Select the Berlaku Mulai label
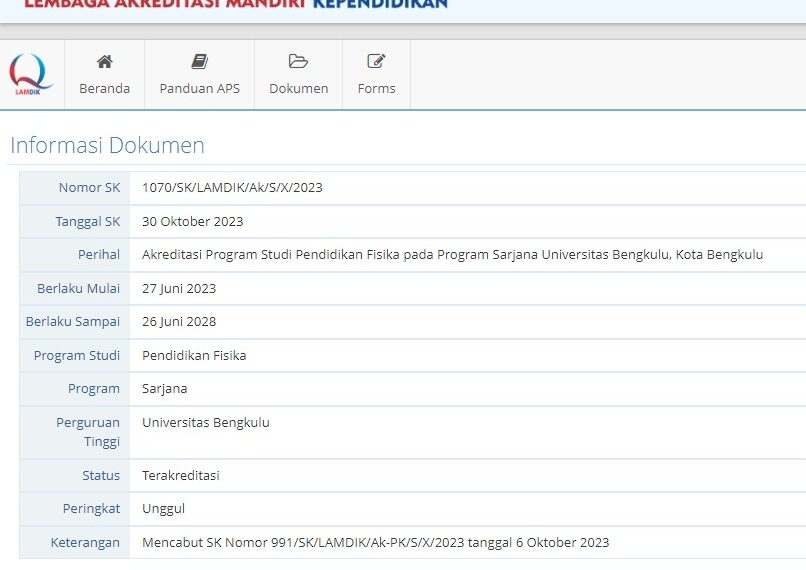The height and width of the screenshot is (570, 806). point(79,288)
